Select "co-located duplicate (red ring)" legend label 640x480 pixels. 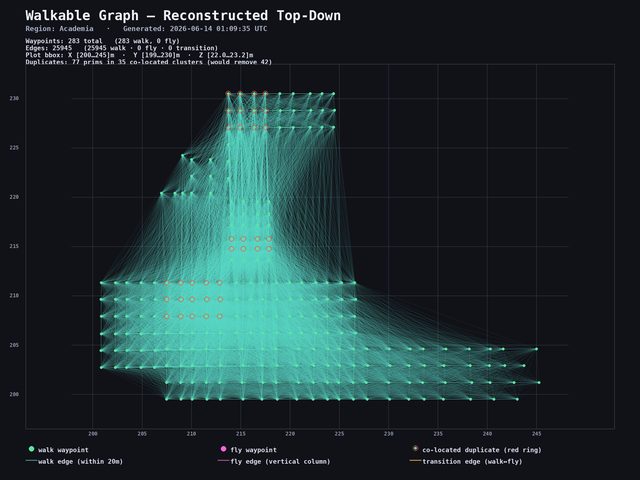pos(482,450)
